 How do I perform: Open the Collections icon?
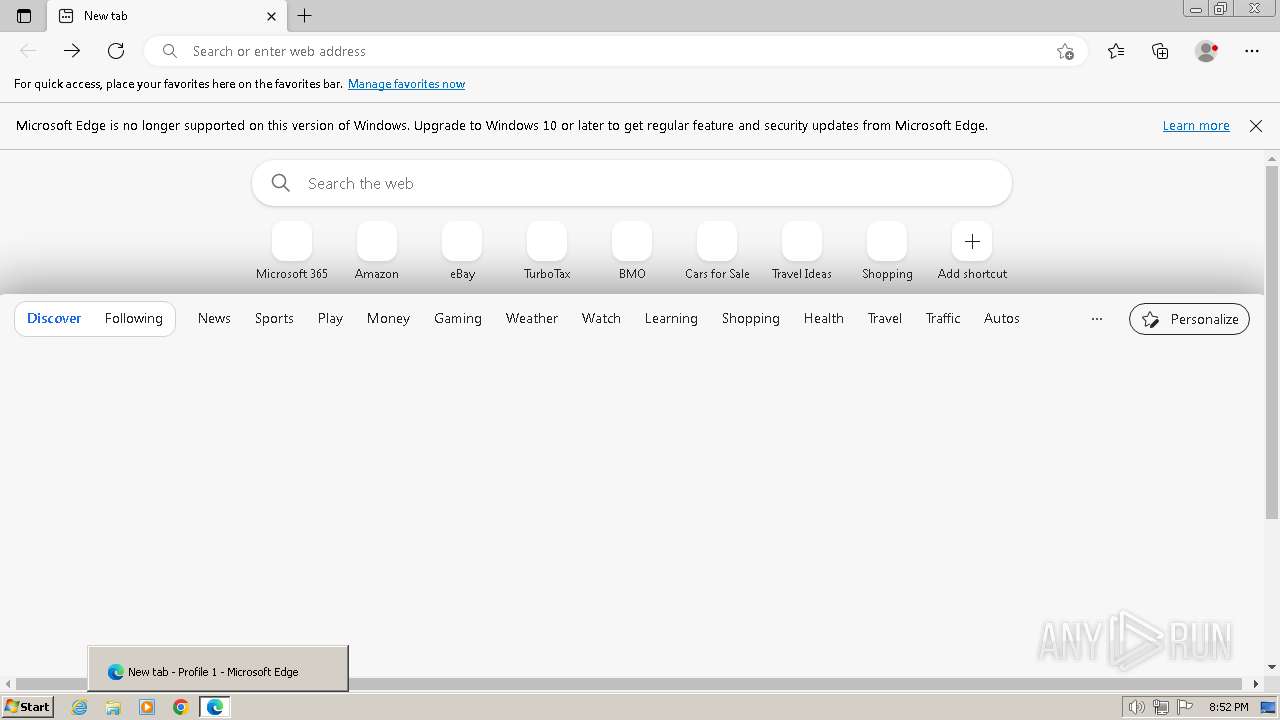(1160, 51)
